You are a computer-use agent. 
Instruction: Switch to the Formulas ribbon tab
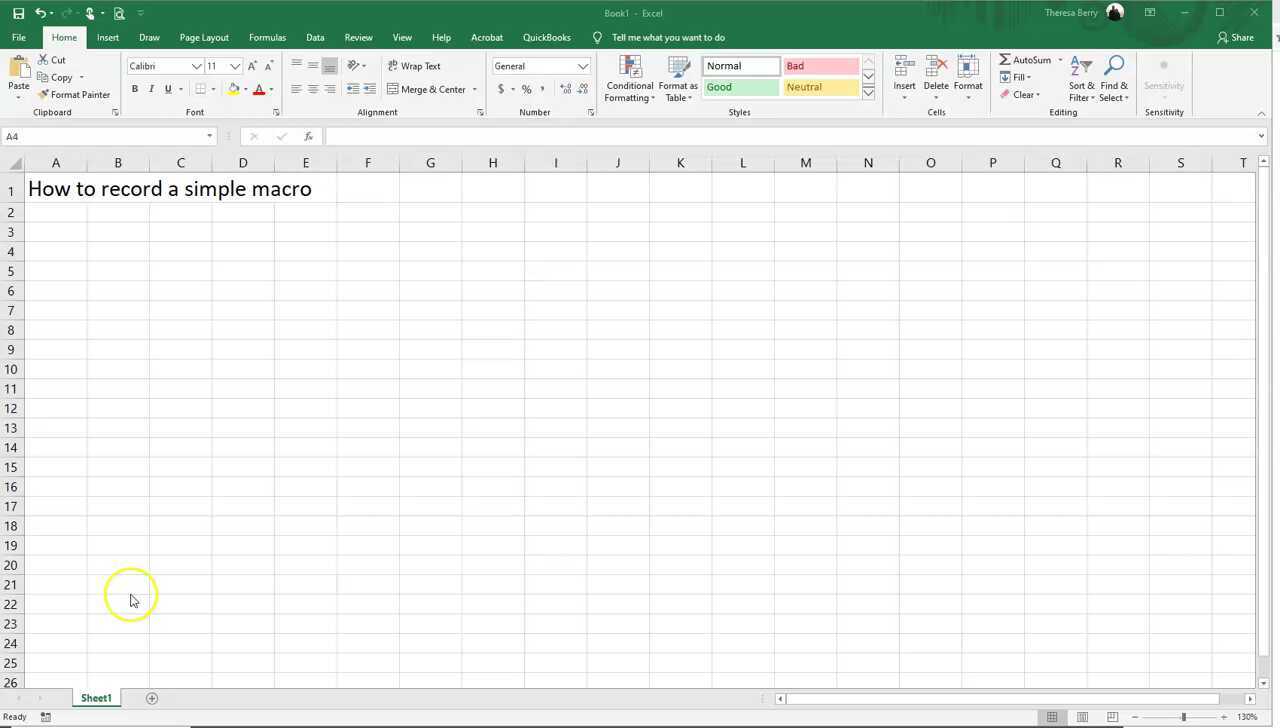click(267, 37)
